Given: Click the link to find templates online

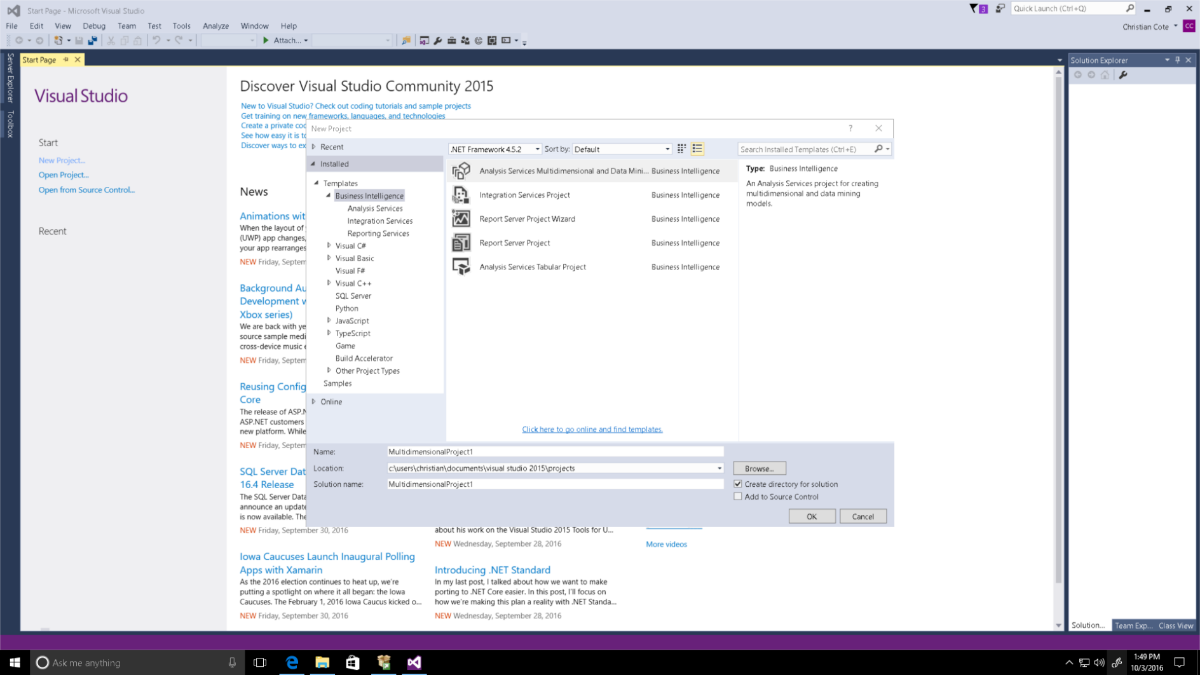Looking at the screenshot, I should pos(592,429).
